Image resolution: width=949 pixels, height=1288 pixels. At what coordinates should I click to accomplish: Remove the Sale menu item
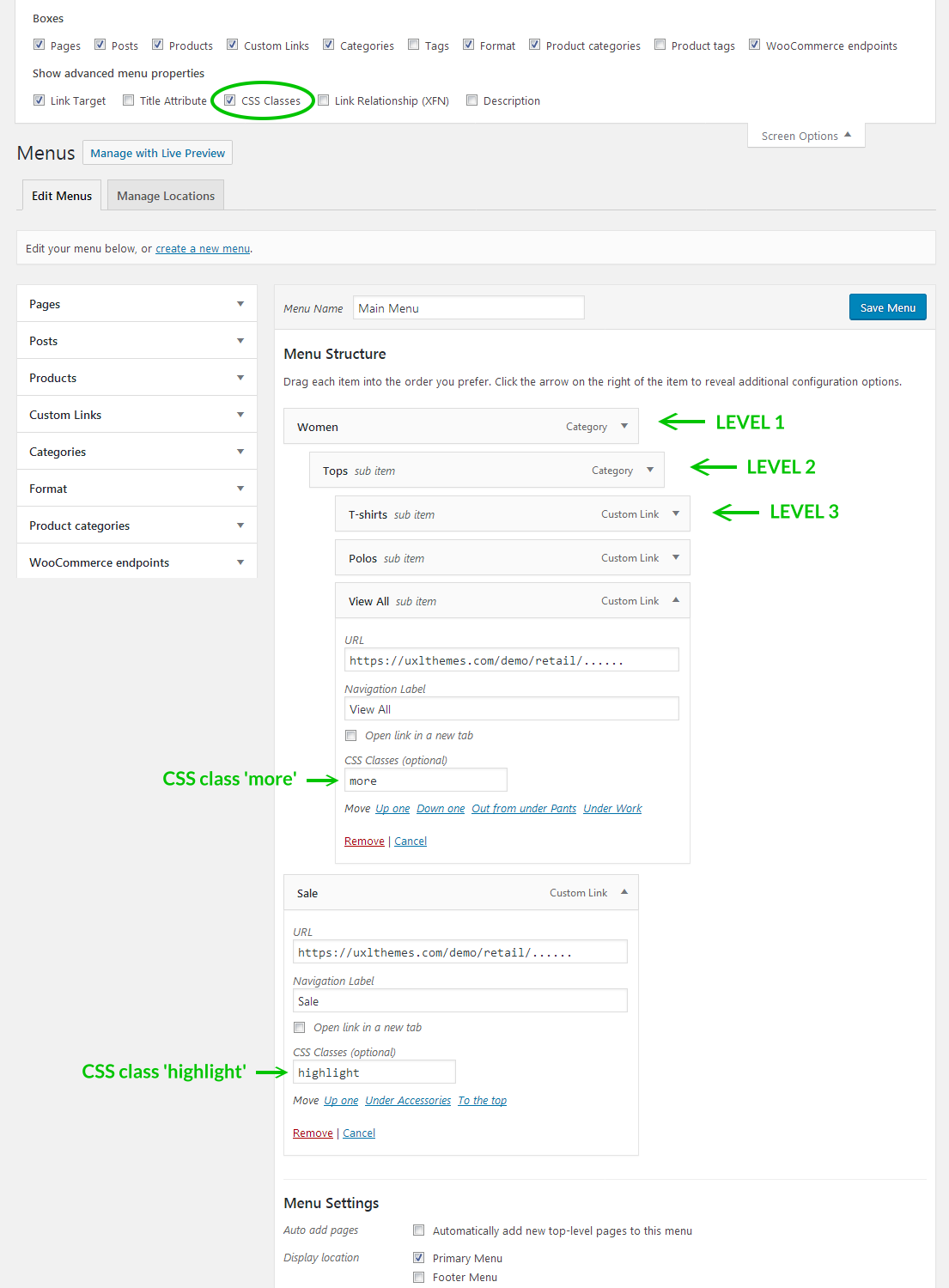[313, 1133]
